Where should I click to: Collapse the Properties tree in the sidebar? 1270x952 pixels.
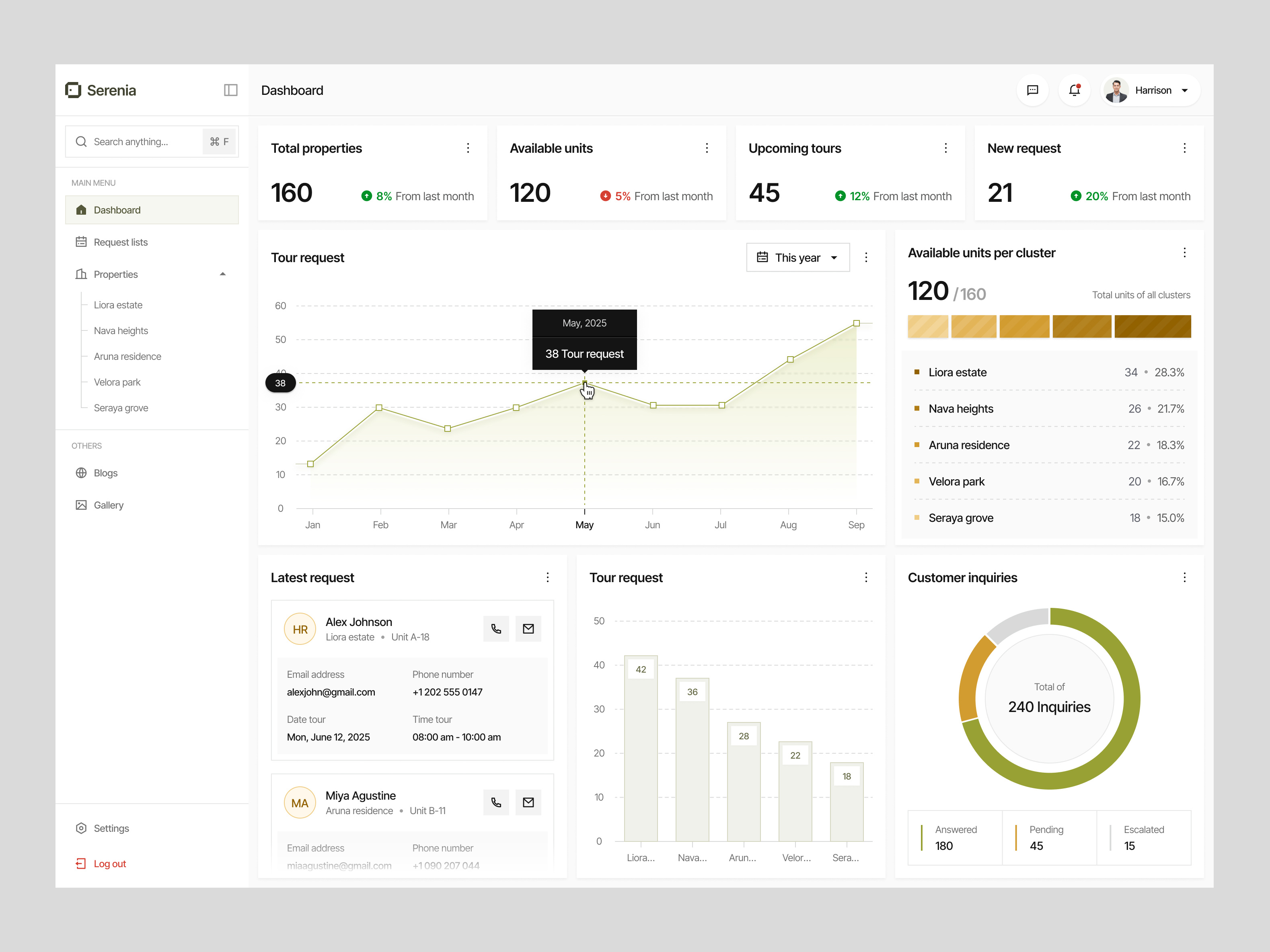[x=223, y=274]
